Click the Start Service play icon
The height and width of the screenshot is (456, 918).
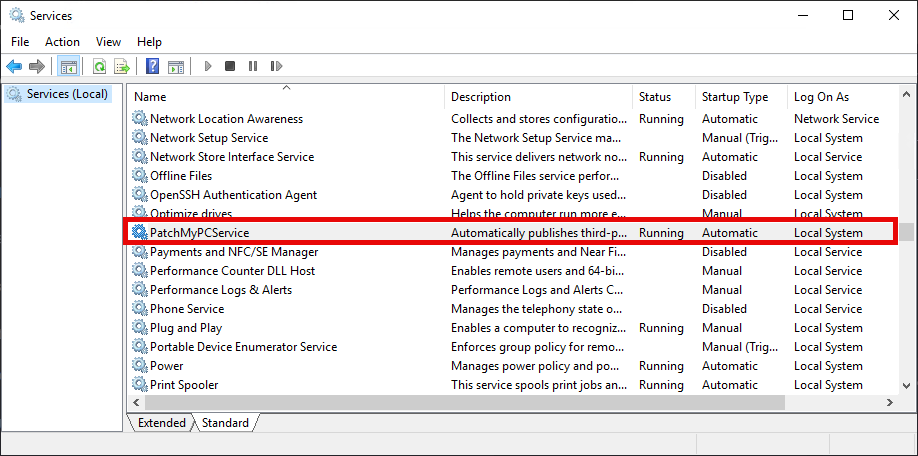pyautogui.click(x=208, y=66)
